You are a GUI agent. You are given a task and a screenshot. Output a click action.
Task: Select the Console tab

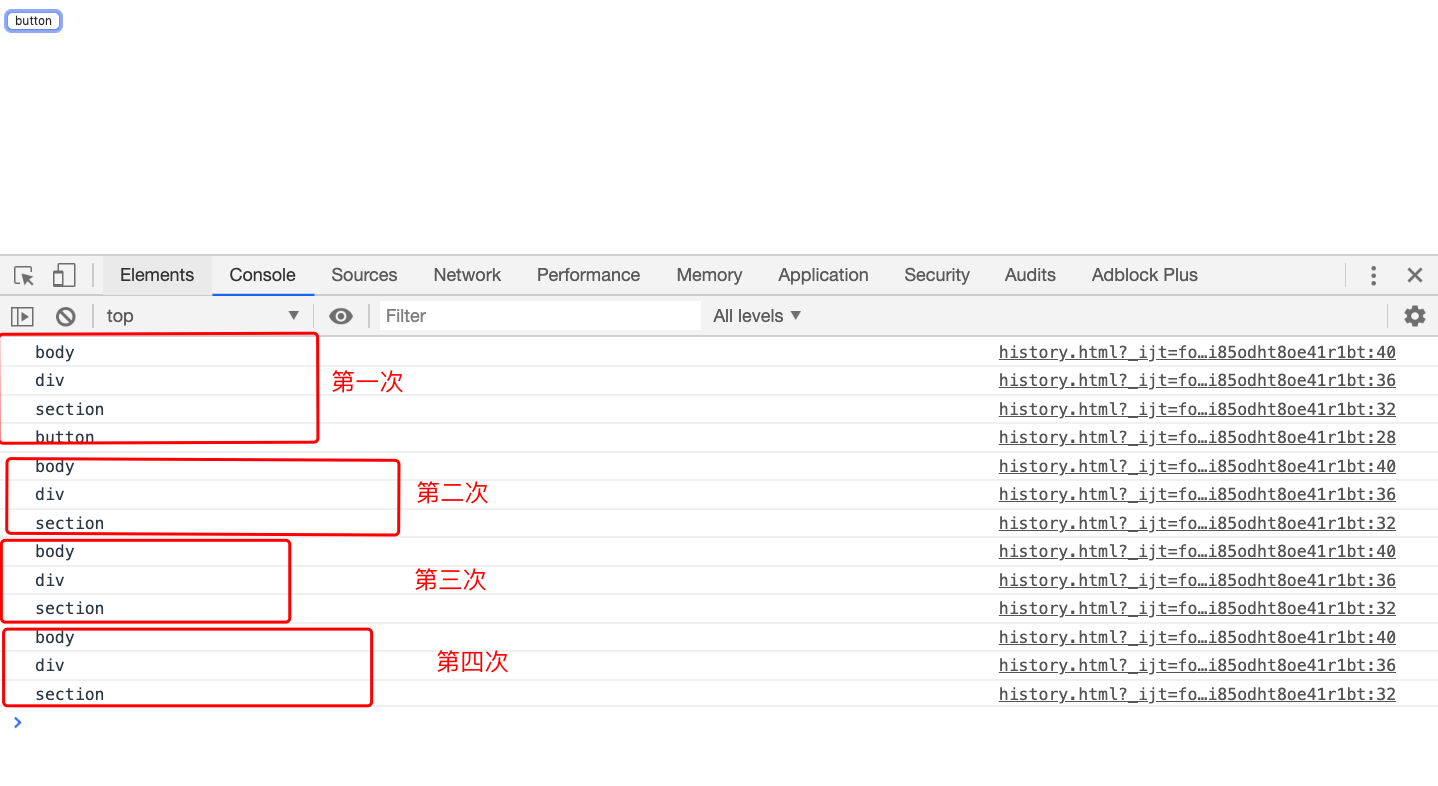[x=262, y=275]
